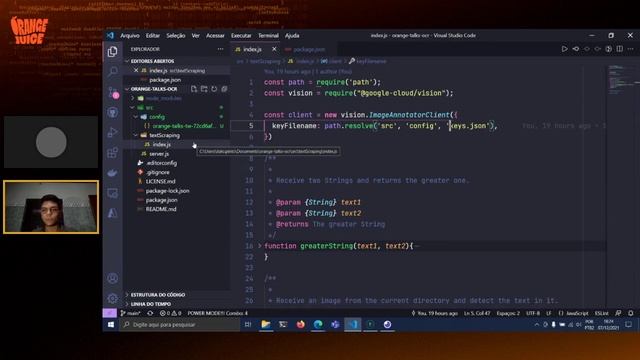Click the git branch main indicator

[x=131, y=313]
